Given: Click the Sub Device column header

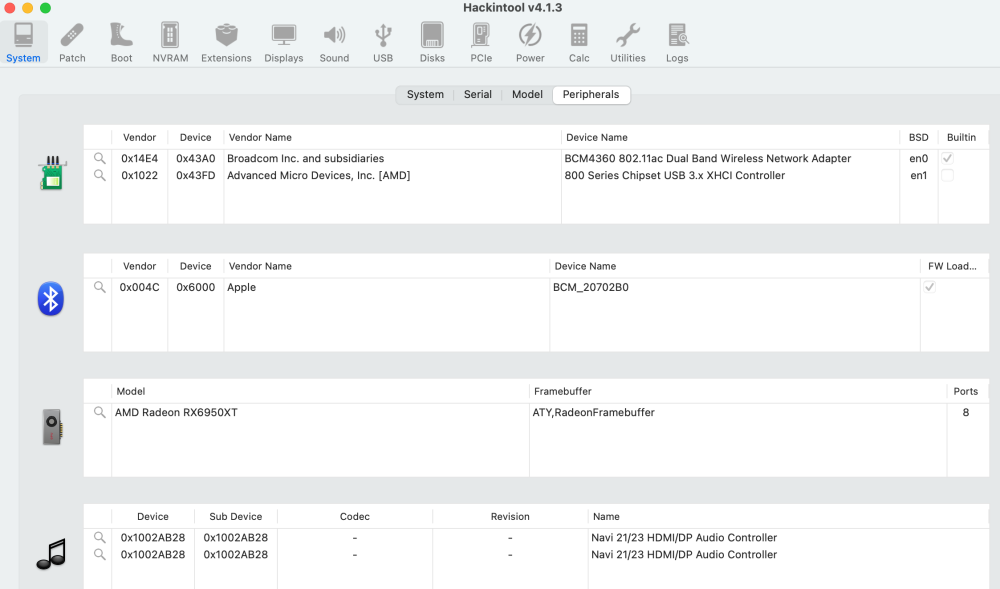Looking at the screenshot, I should click(x=236, y=516).
